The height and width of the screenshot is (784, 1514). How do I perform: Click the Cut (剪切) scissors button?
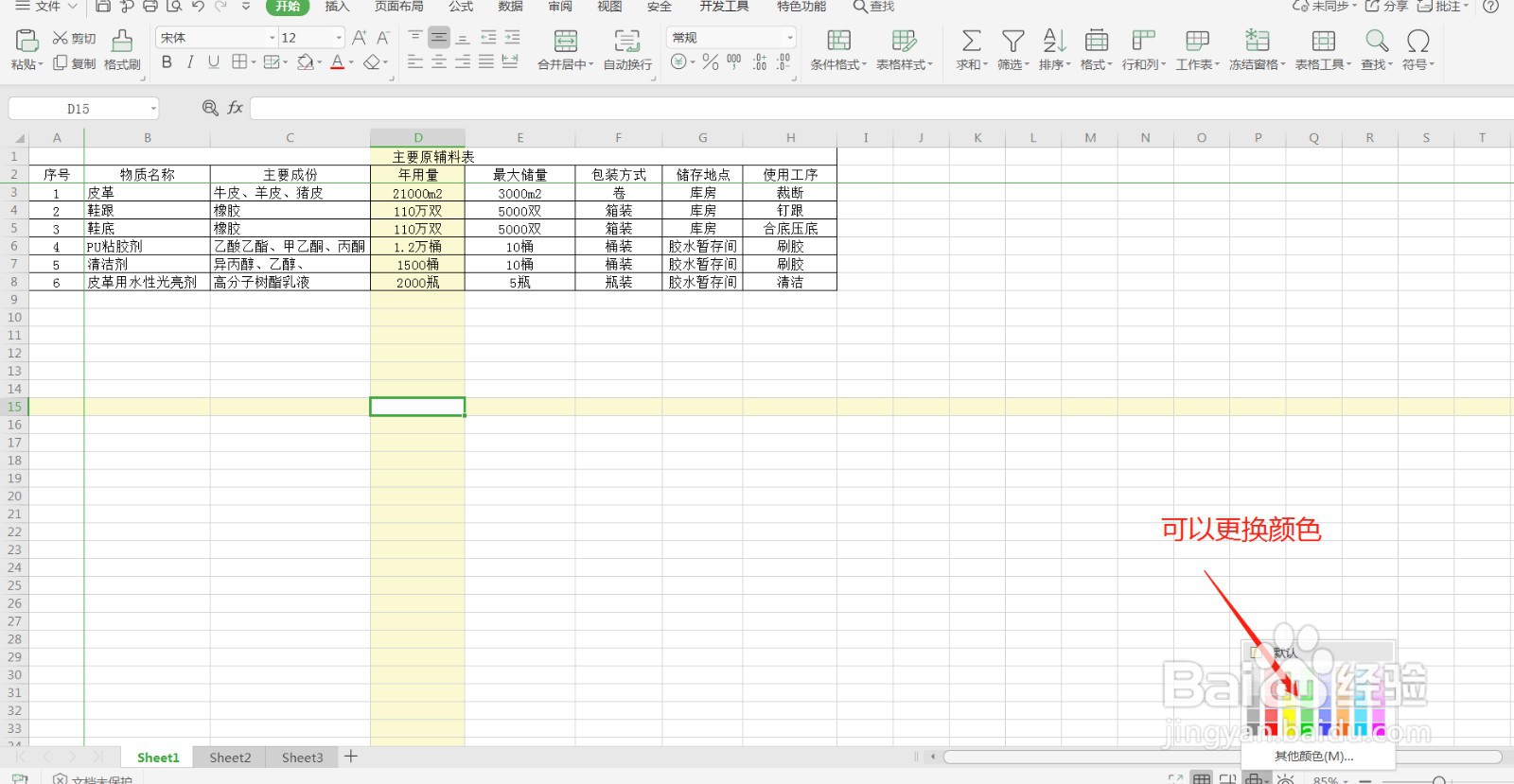pos(74,38)
